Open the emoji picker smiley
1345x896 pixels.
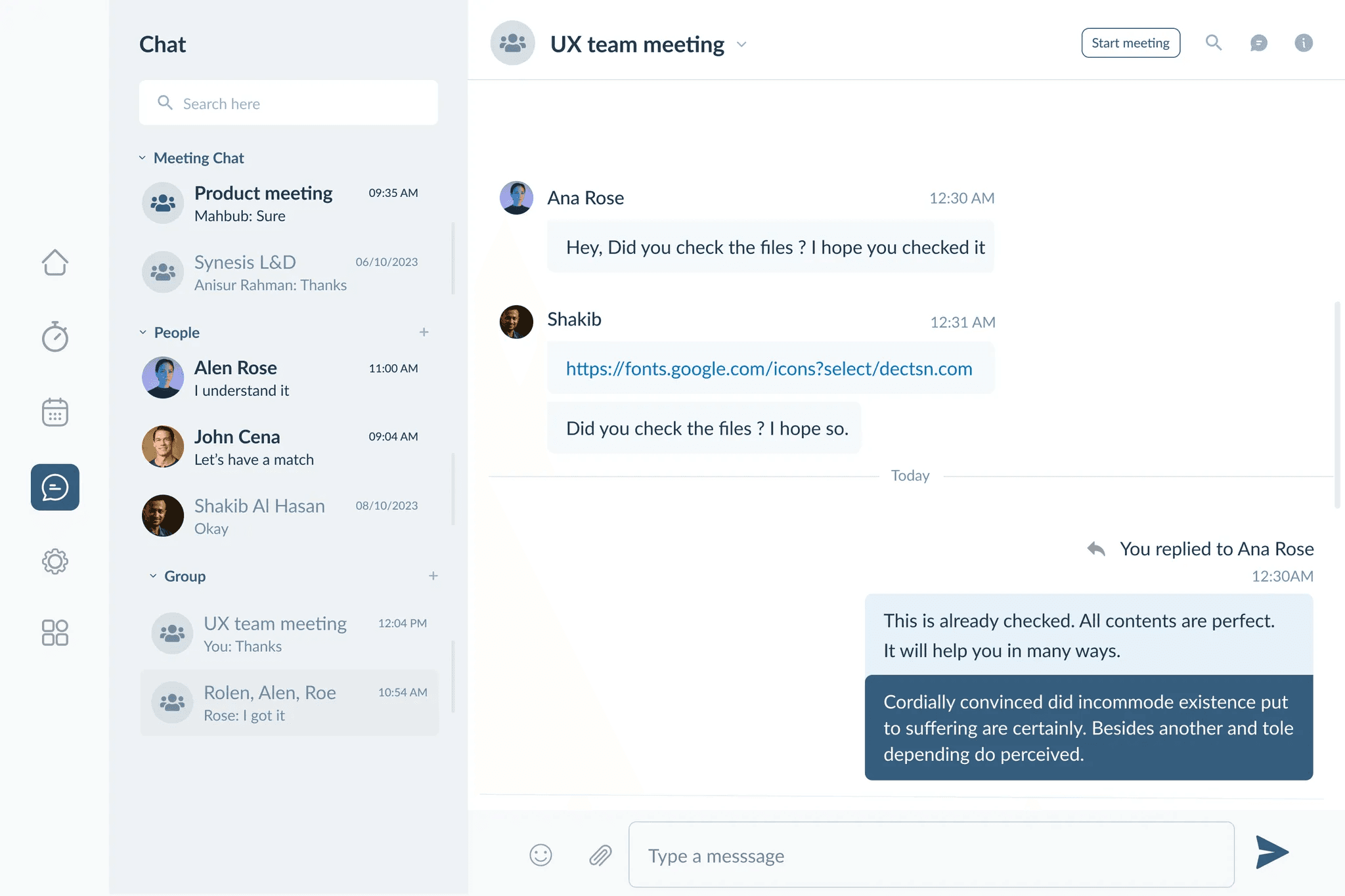[540, 855]
